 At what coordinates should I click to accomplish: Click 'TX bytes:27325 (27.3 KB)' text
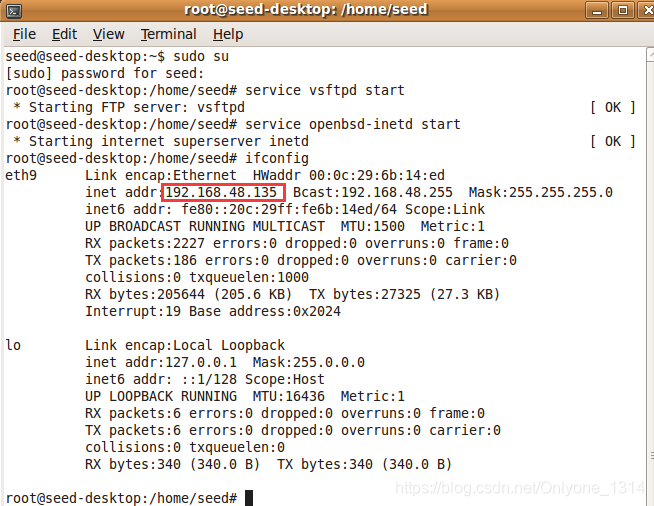pos(405,295)
